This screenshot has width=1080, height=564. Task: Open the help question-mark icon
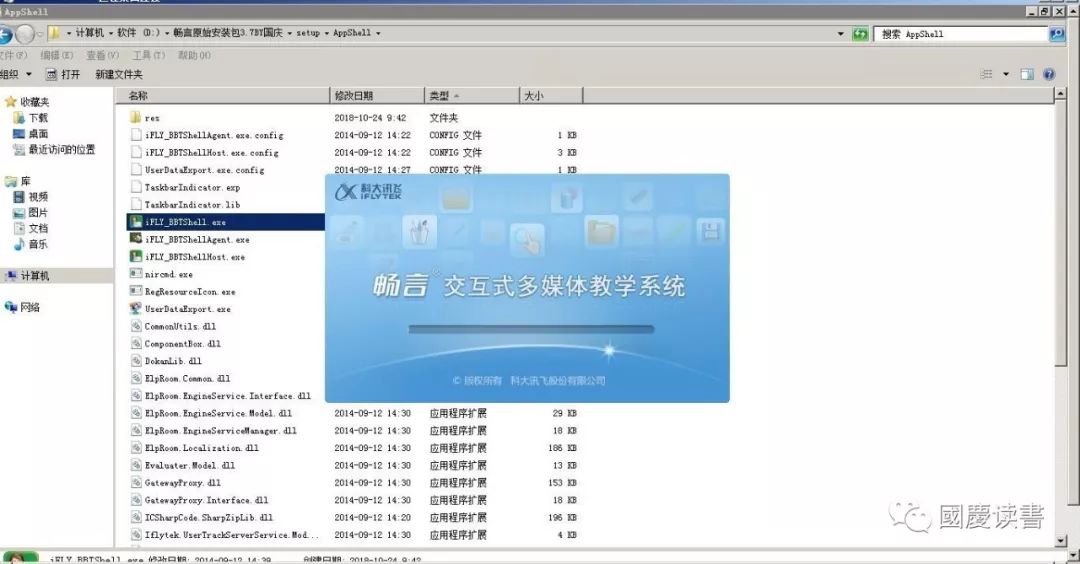pyautogui.click(x=1049, y=74)
